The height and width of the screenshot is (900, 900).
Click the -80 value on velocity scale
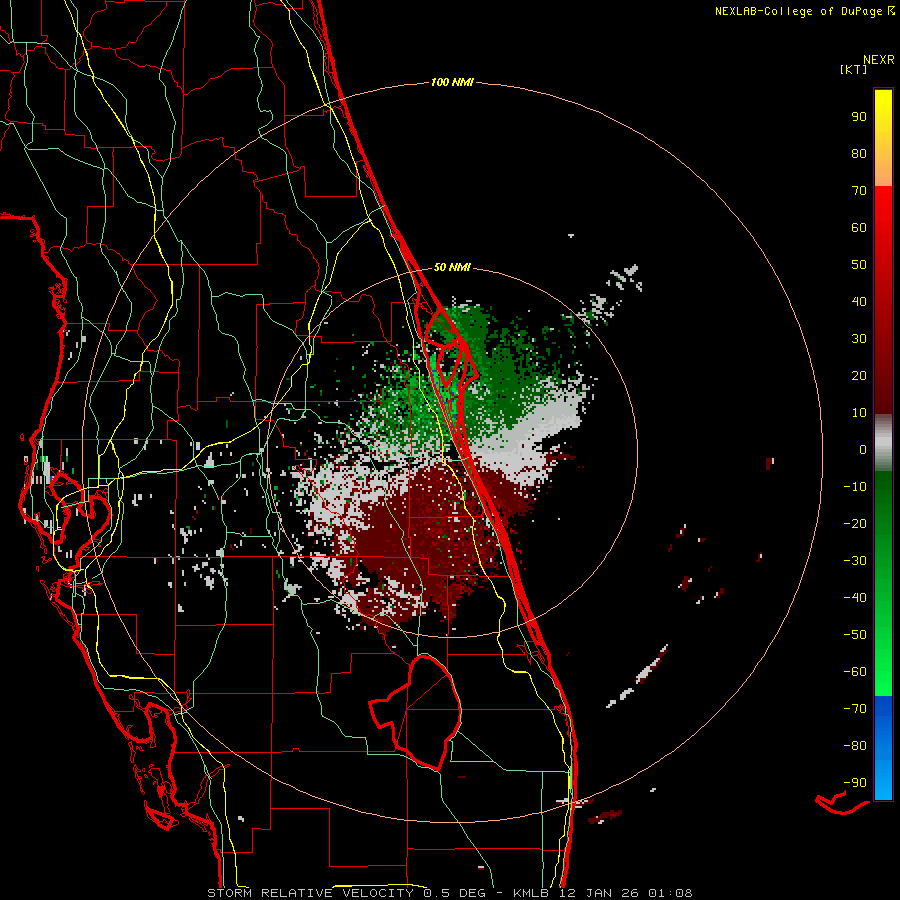click(855, 746)
